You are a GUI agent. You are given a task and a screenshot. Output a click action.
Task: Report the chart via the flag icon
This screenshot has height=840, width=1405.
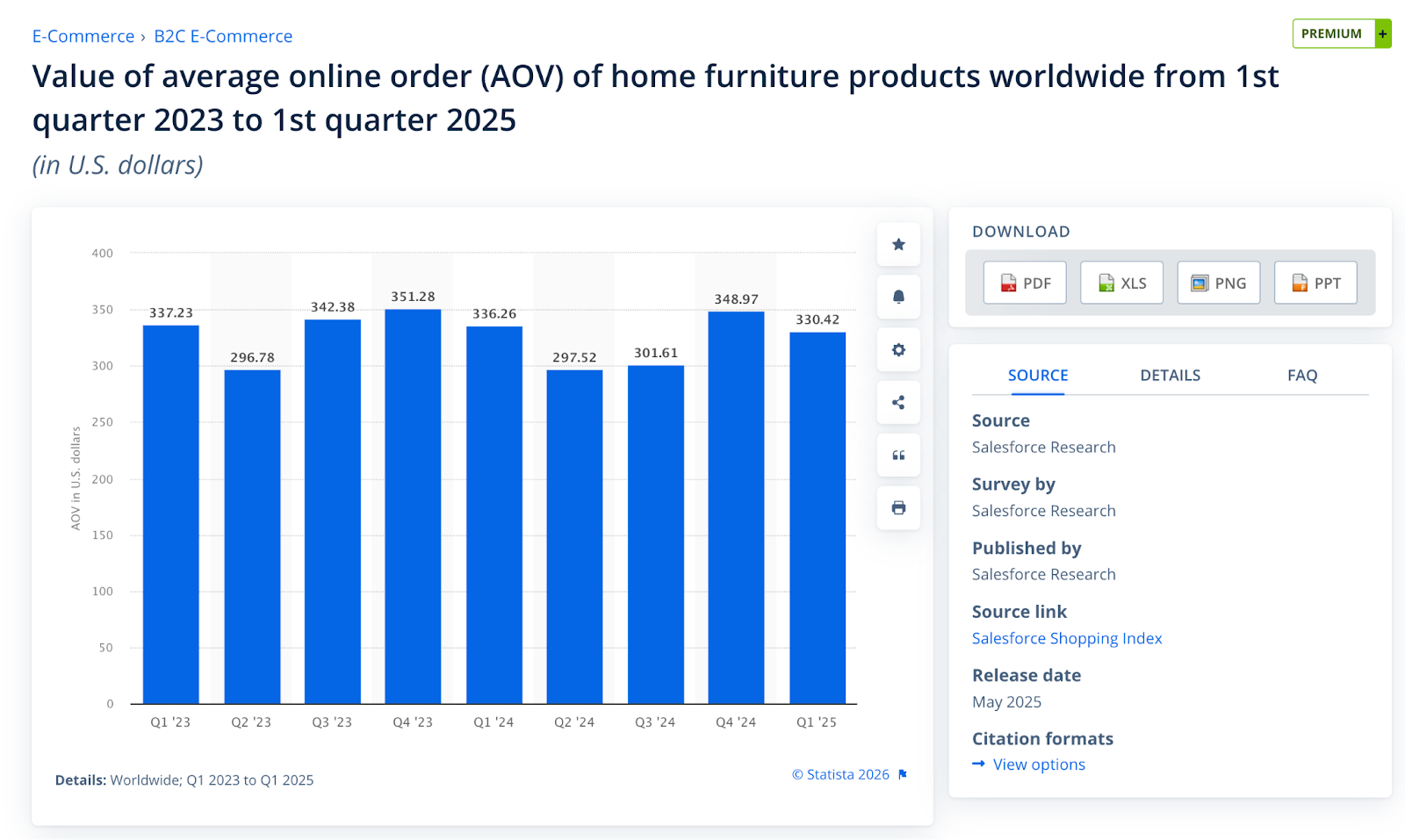[902, 774]
